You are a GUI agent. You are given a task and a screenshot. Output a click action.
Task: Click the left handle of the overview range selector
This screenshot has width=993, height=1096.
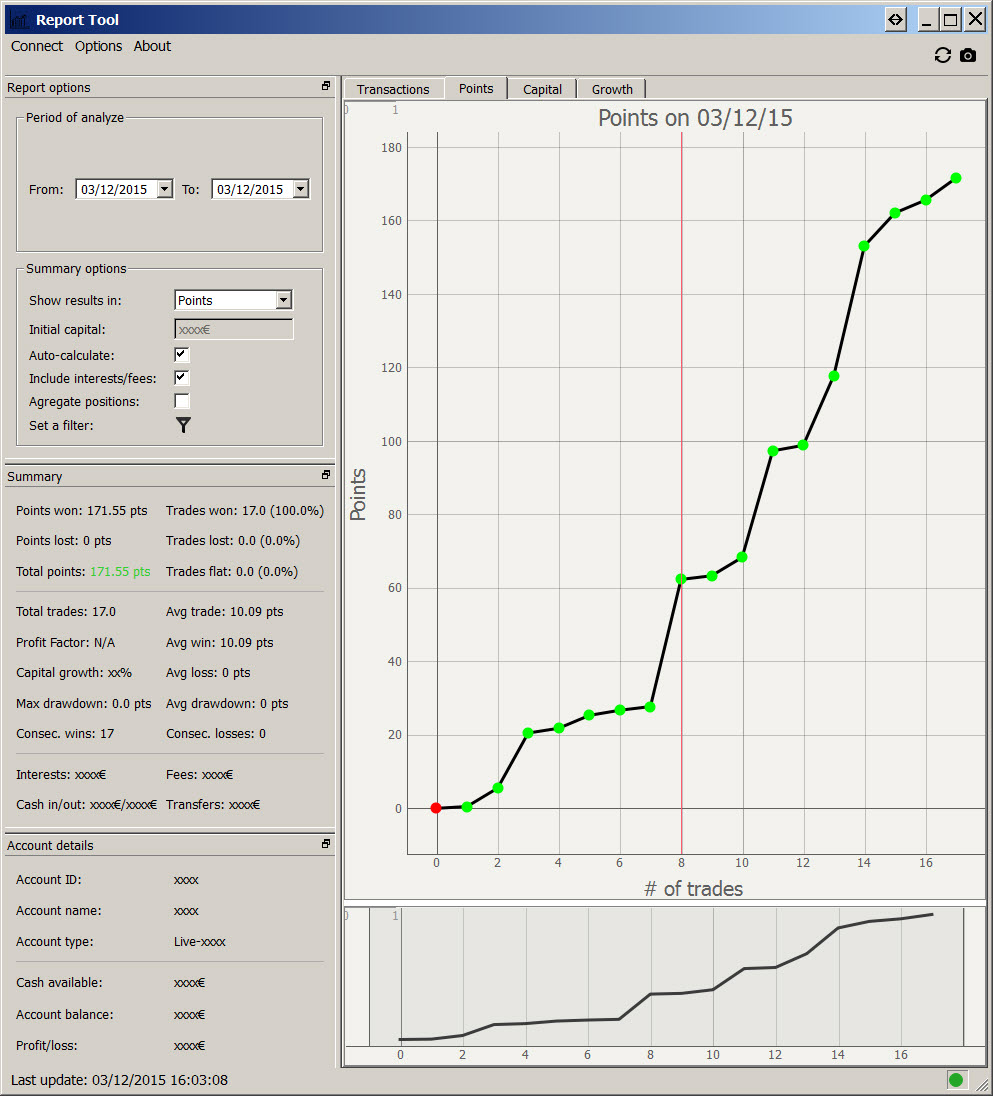[x=369, y=976]
